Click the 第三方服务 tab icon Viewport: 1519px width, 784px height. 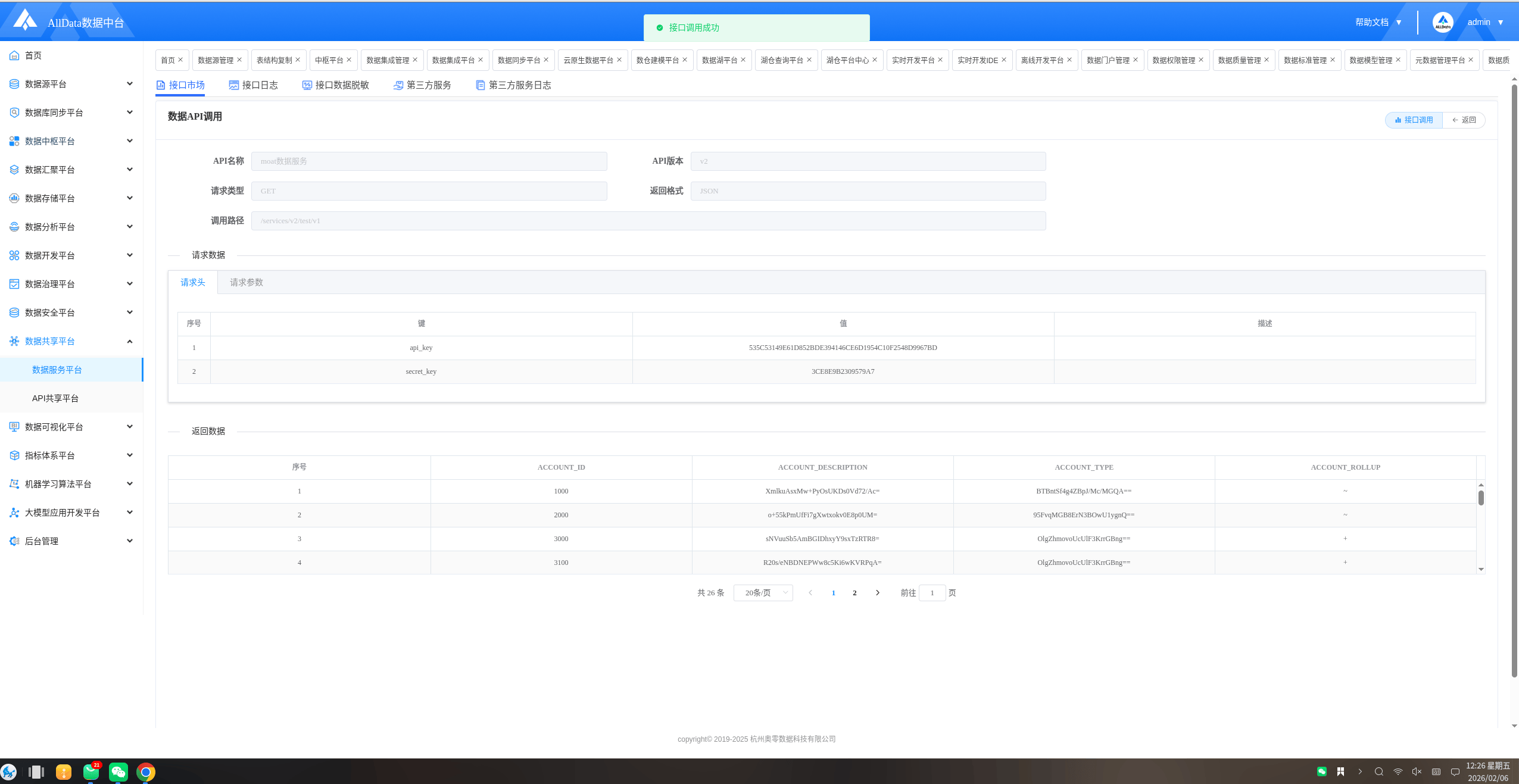(x=398, y=85)
